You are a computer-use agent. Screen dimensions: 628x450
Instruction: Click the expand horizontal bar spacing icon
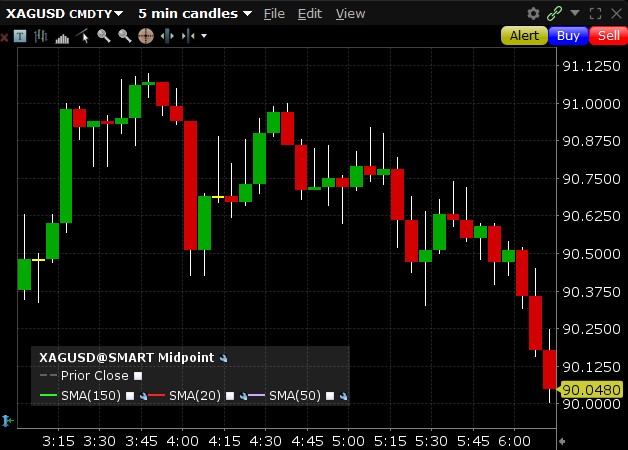pos(167,36)
